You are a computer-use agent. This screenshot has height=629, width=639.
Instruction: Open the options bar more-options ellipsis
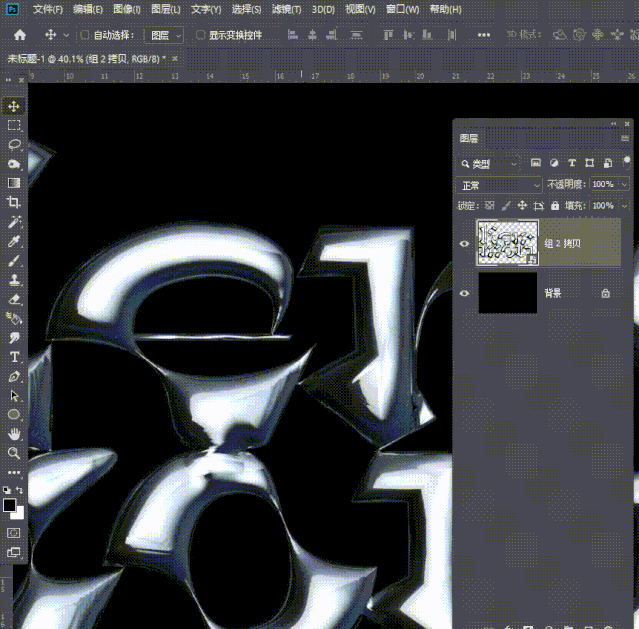484,35
